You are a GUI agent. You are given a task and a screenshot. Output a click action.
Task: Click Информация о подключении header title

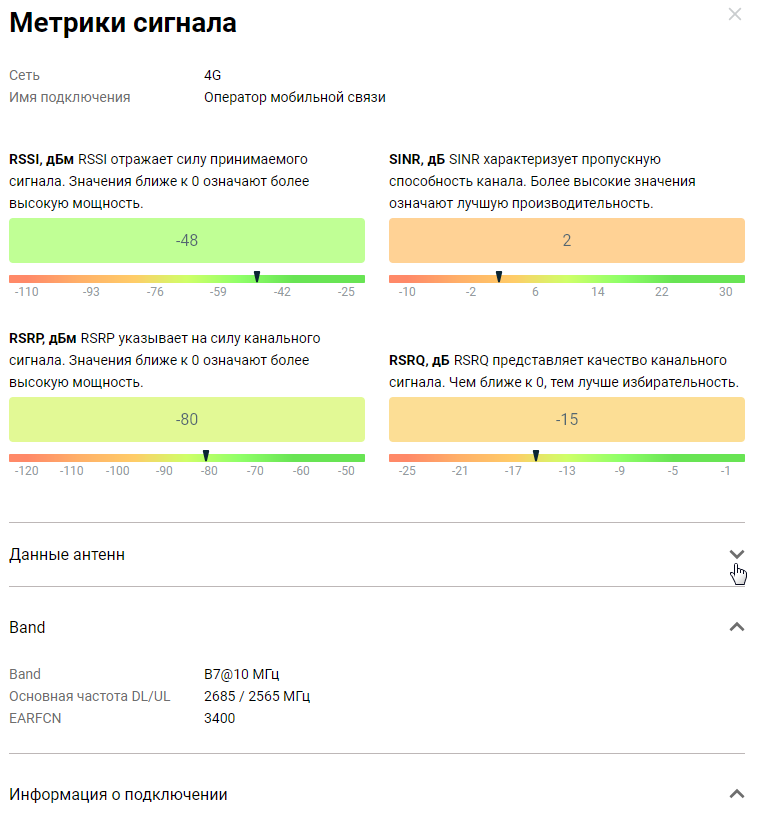tap(118, 794)
